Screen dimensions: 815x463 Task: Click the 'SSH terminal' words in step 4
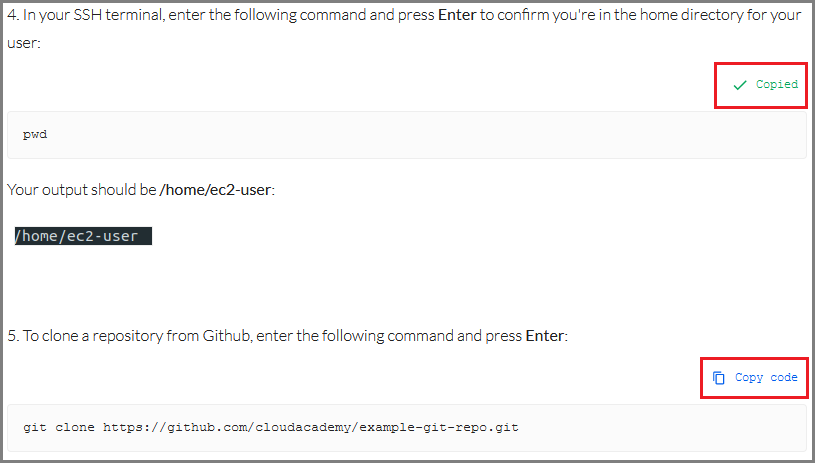point(119,15)
